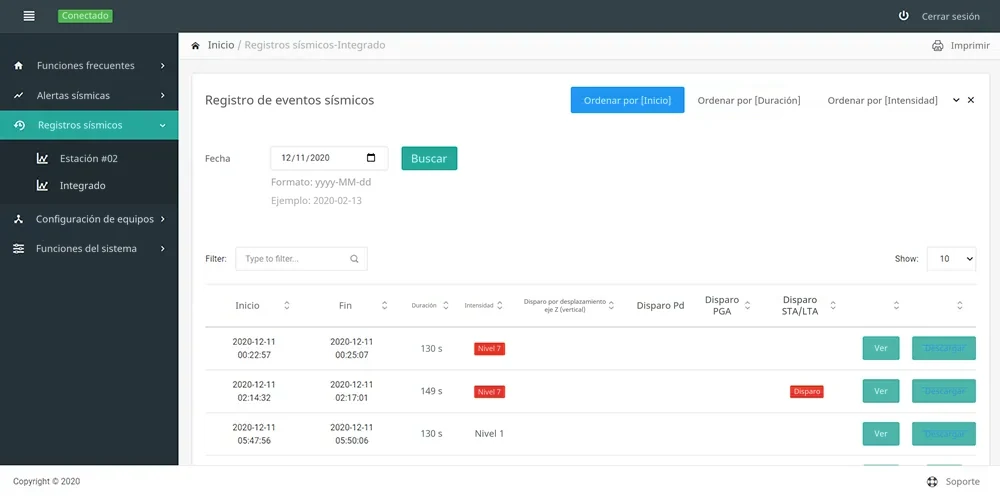Click the Alertas sísmicas chart icon
The image size is (1000, 497).
click(18, 96)
